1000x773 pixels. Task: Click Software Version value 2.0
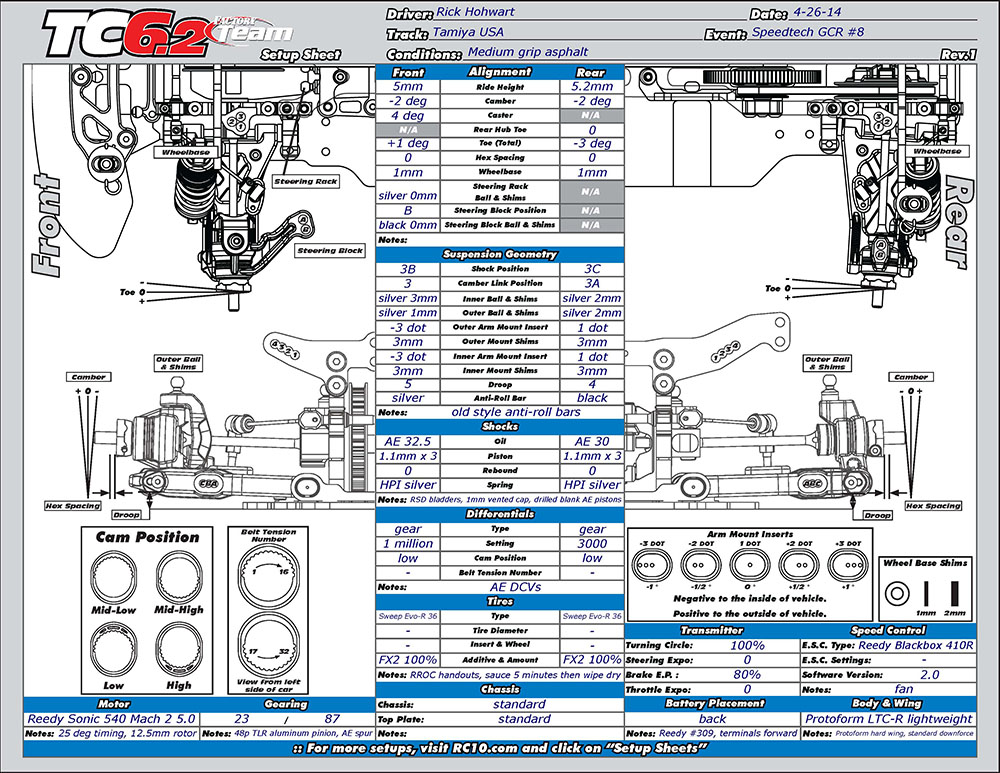[930, 675]
